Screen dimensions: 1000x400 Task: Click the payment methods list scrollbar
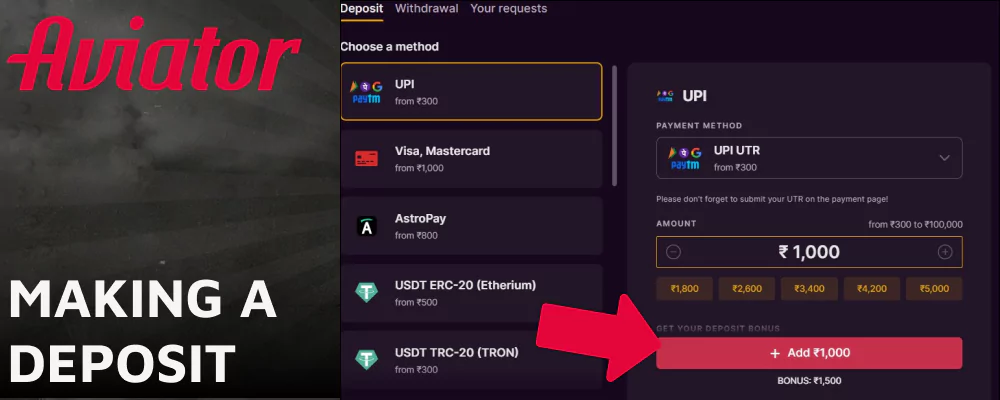click(614, 126)
